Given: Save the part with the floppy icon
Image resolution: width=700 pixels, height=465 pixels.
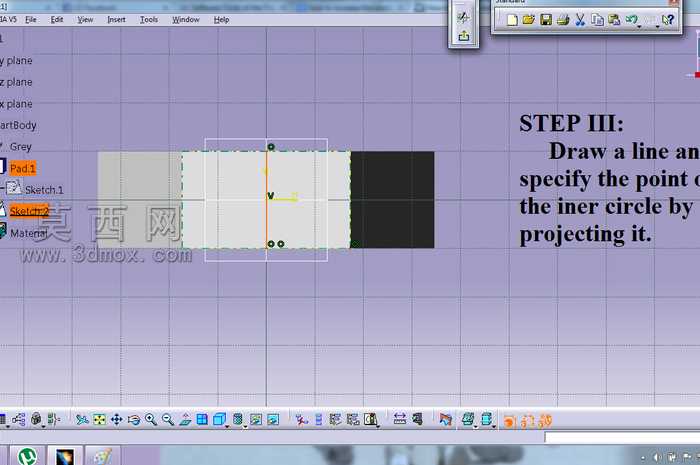Looking at the screenshot, I should [x=546, y=20].
